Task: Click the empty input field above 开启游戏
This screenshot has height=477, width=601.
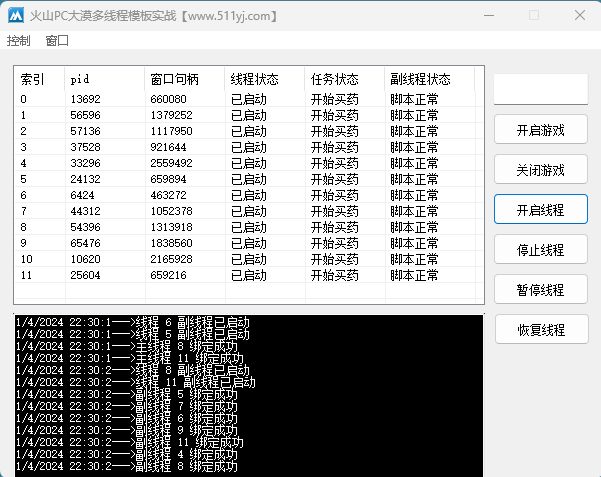Action: click(x=540, y=89)
